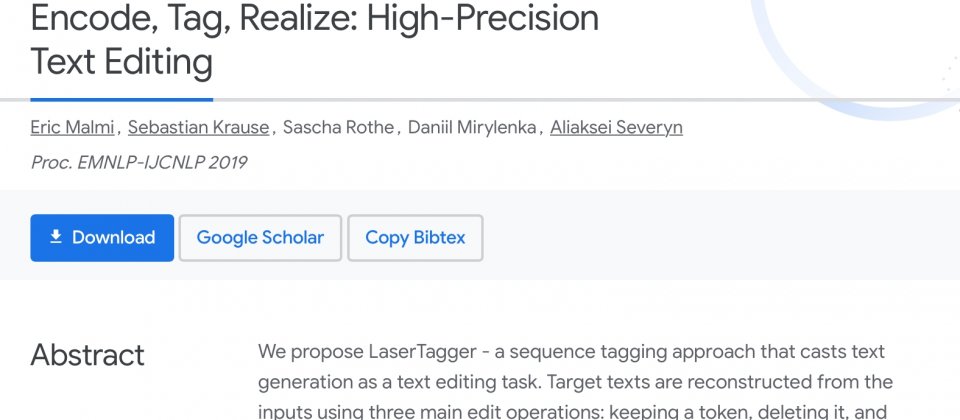Open author Eric Malmi's profile link
This screenshot has width=960, height=420.
click(72, 127)
